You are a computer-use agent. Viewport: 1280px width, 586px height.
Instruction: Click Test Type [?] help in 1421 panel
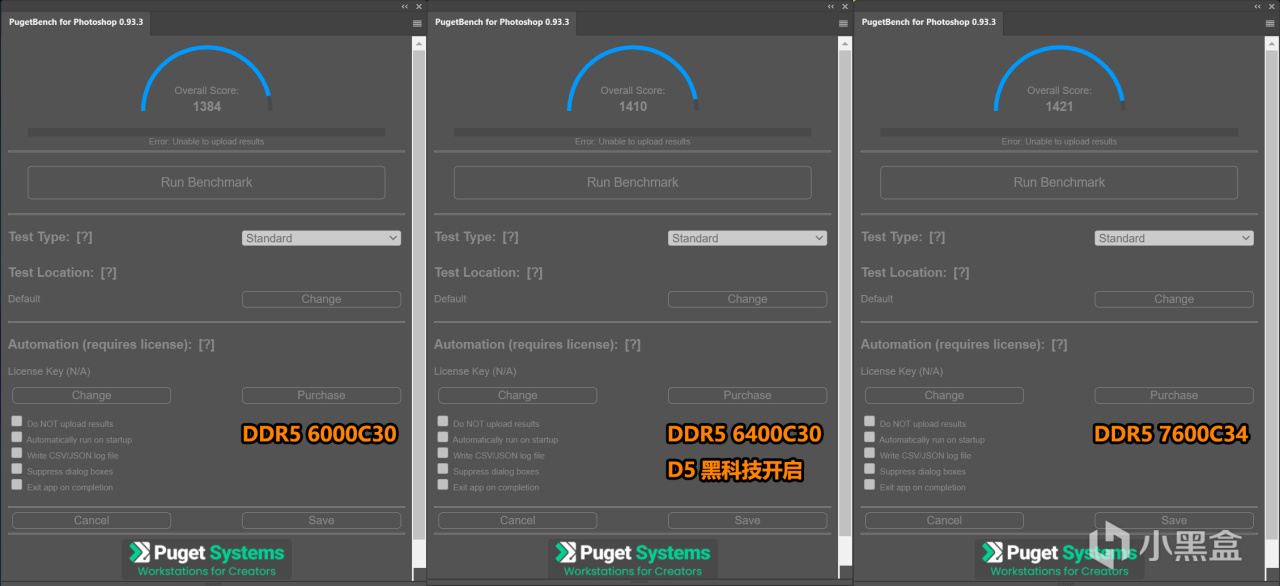click(938, 237)
